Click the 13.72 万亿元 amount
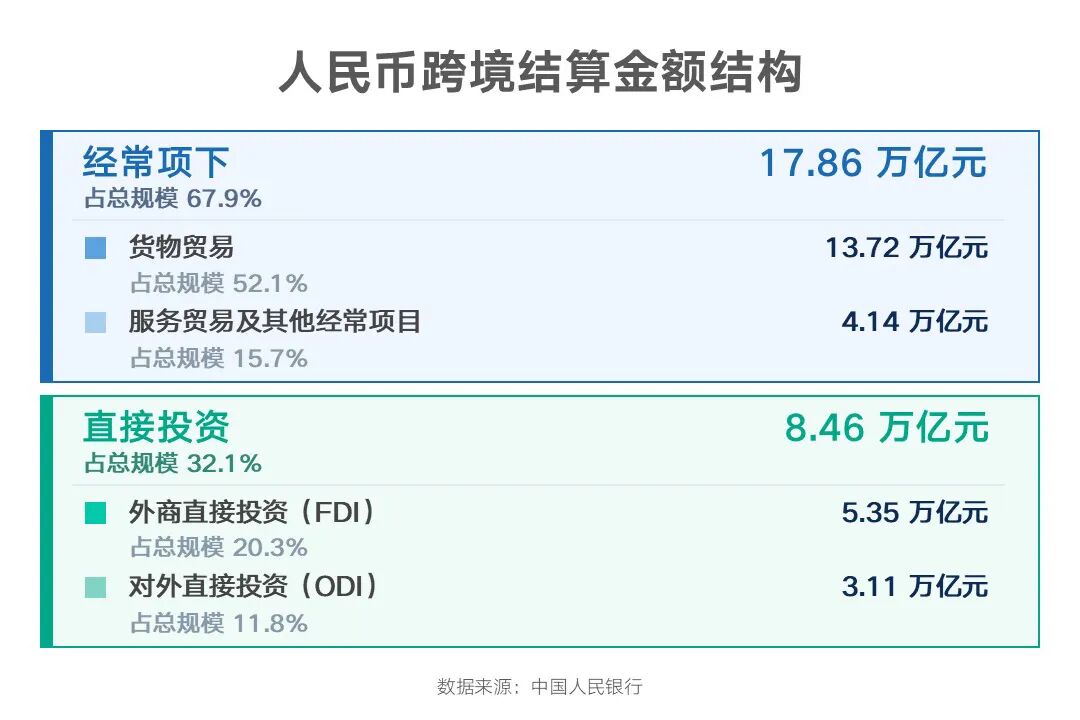Viewport: 1080px width, 720px height. pyautogui.click(x=906, y=247)
